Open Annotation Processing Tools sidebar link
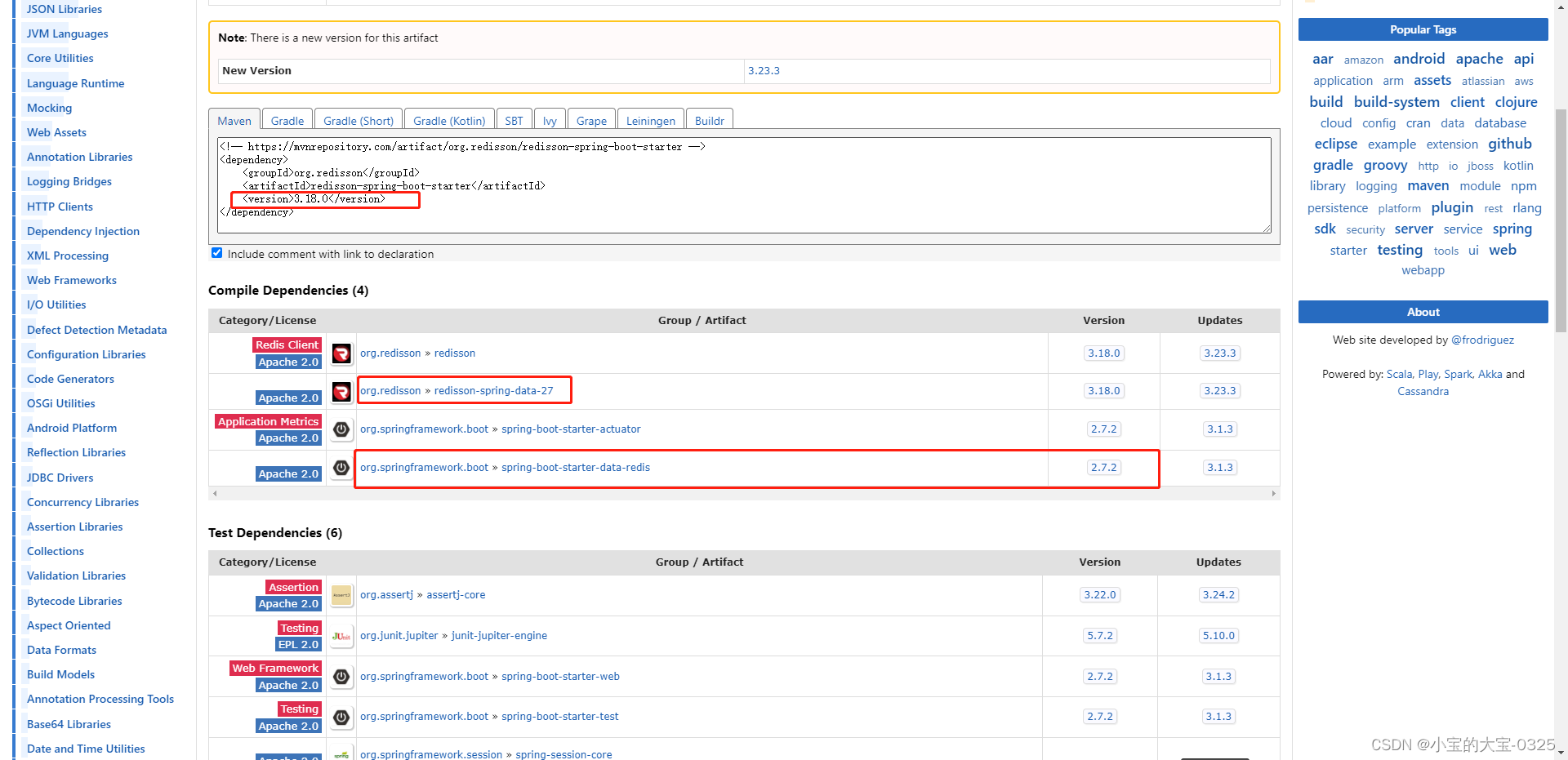 tap(100, 699)
